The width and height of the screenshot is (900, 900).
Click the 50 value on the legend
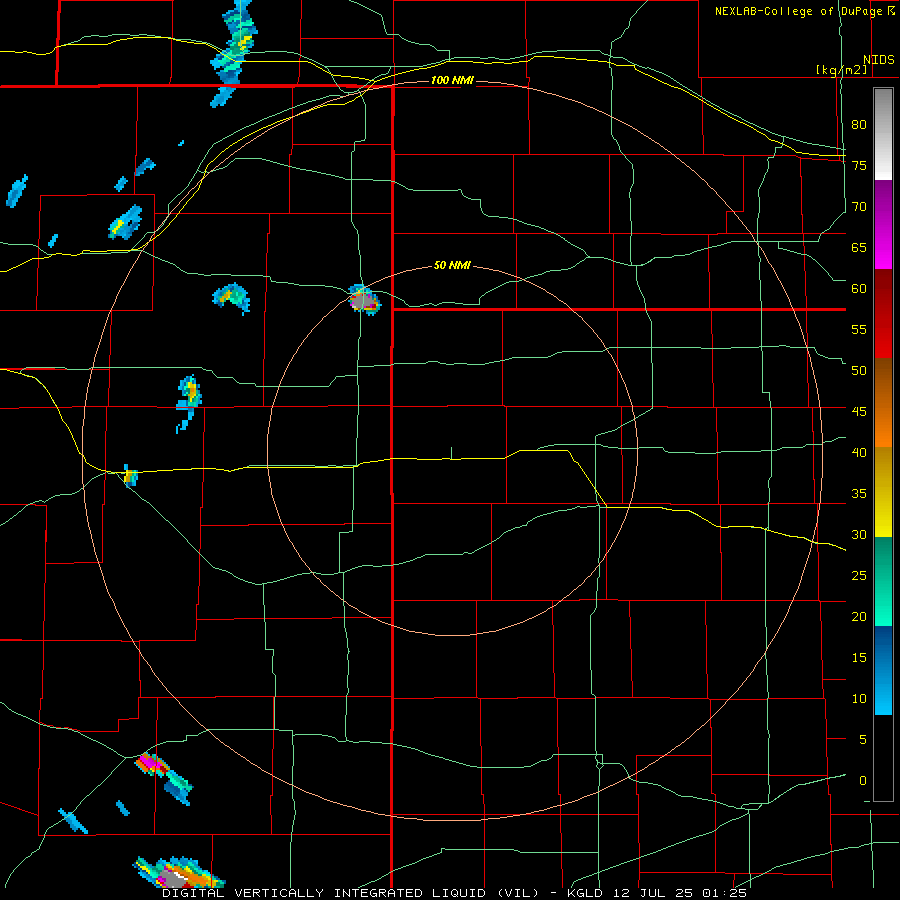[859, 371]
